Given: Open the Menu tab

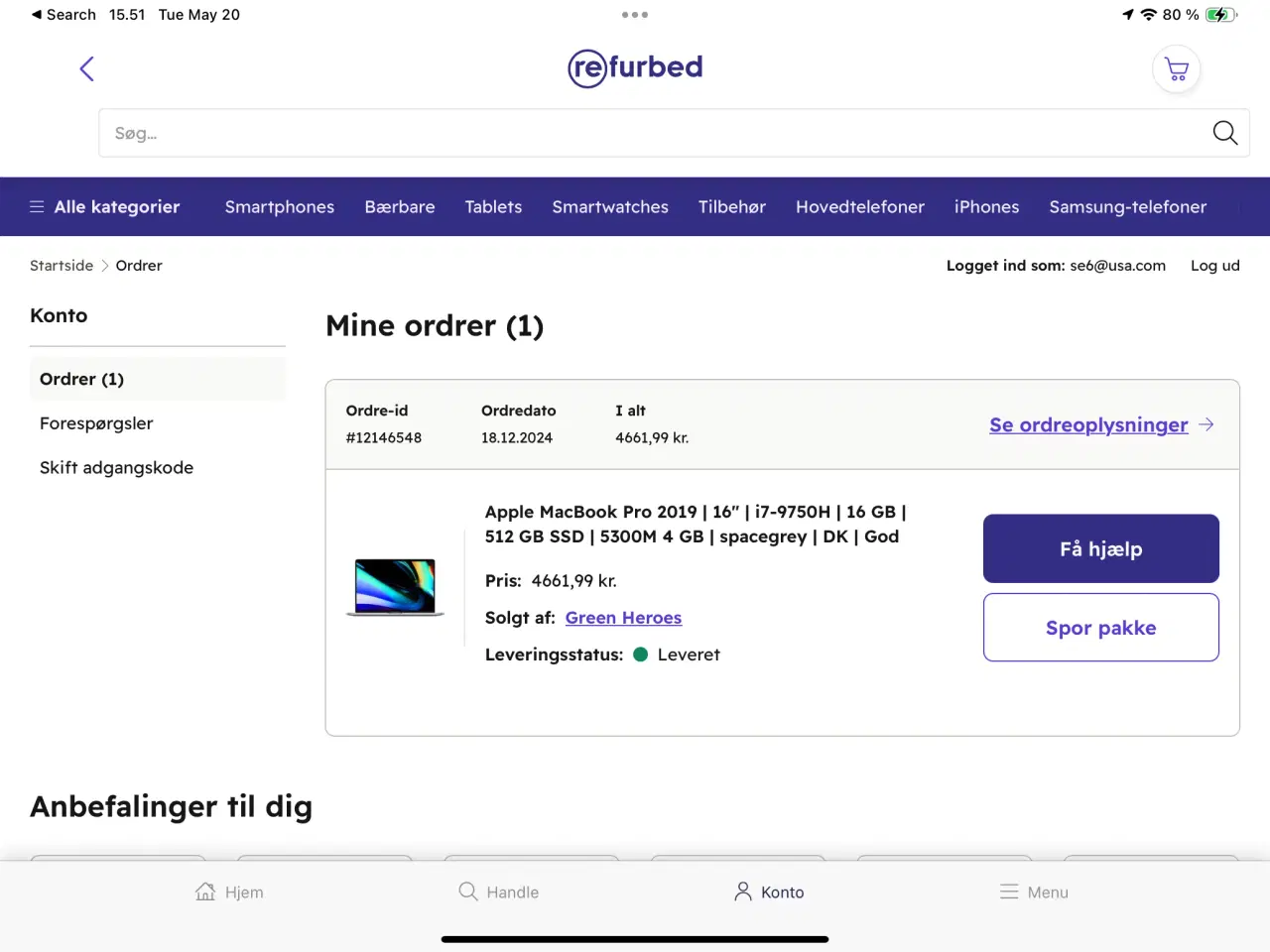Looking at the screenshot, I should (1034, 892).
